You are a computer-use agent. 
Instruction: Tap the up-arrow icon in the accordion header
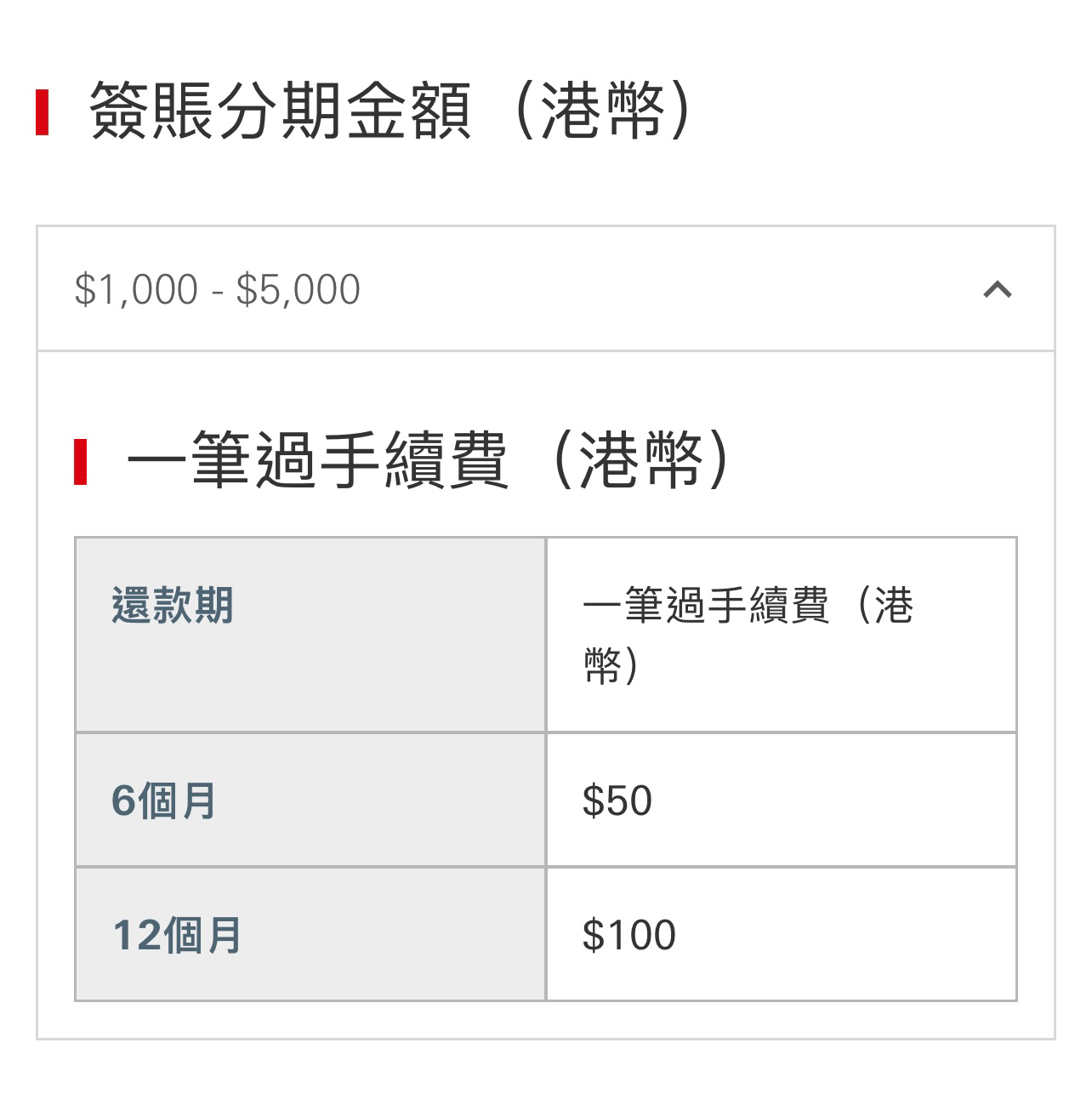(997, 290)
